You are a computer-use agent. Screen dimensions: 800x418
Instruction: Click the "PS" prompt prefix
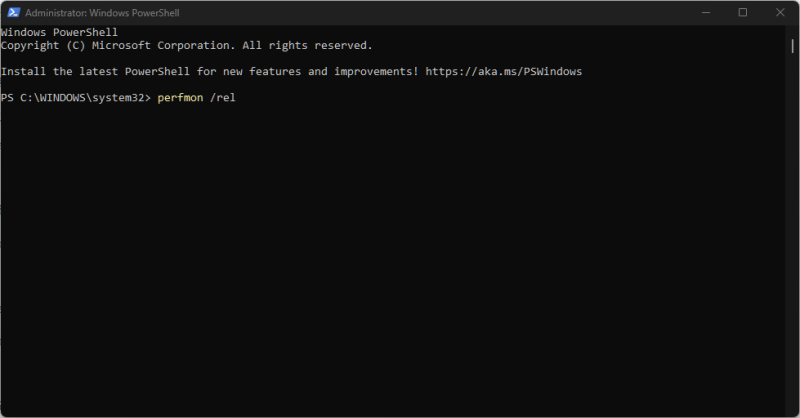pyautogui.click(x=7, y=98)
